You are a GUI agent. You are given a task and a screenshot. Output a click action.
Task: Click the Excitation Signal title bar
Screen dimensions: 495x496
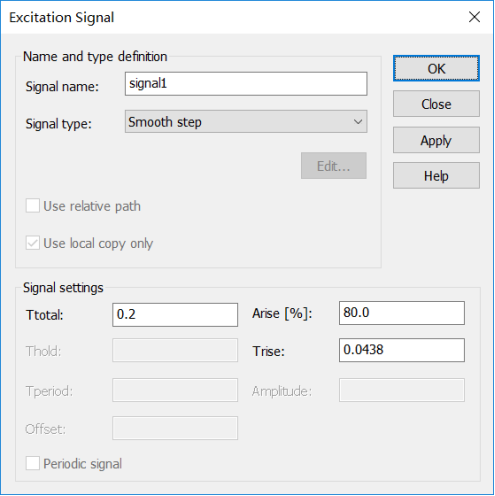(233, 17)
